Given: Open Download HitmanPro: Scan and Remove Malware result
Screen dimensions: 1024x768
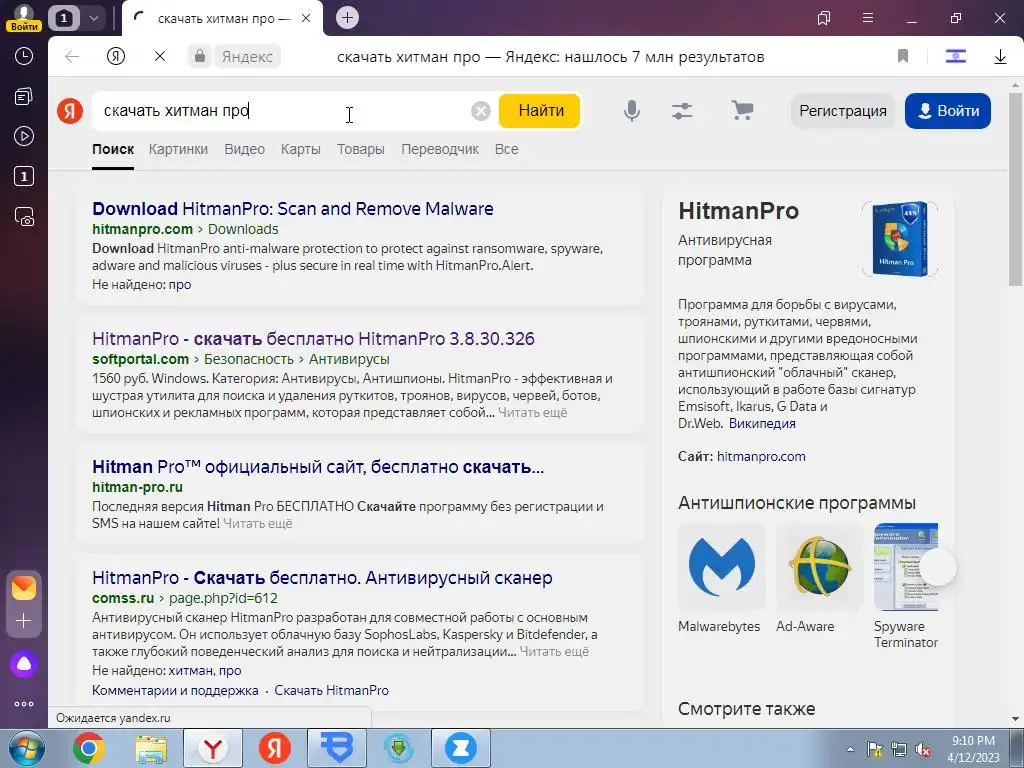Looking at the screenshot, I should (x=293, y=209).
